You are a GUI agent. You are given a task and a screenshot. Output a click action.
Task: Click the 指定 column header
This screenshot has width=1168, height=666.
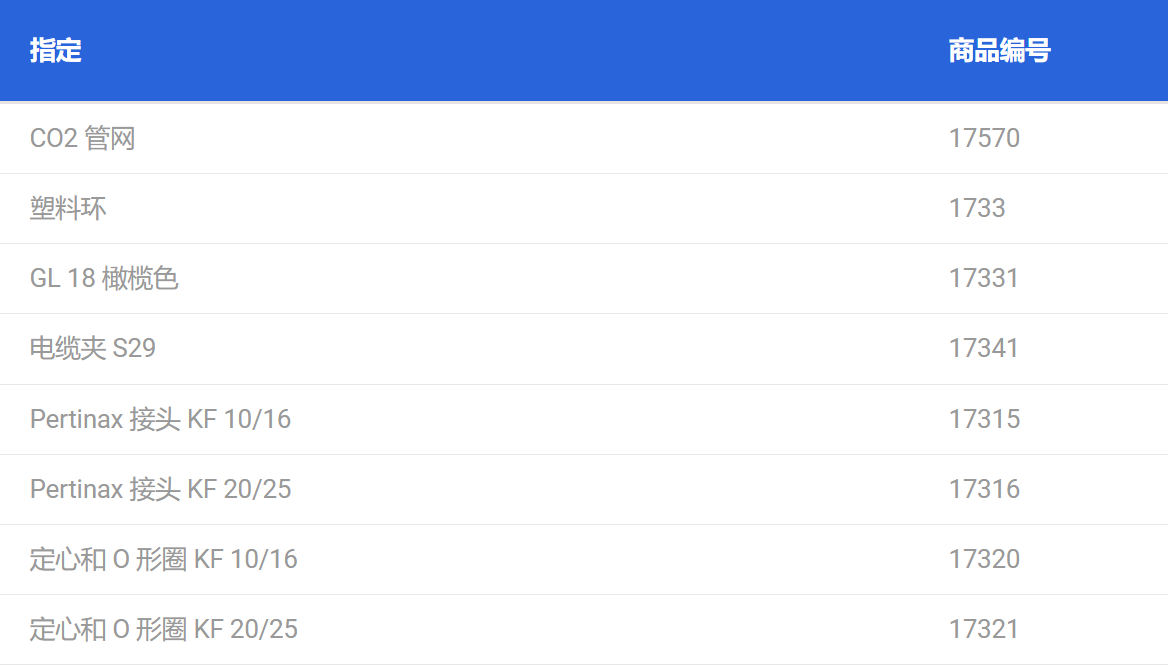(x=56, y=51)
